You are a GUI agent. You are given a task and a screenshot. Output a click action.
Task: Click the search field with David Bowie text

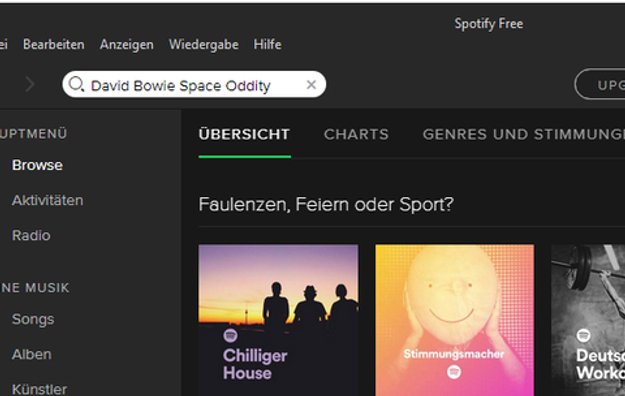pyautogui.click(x=194, y=84)
